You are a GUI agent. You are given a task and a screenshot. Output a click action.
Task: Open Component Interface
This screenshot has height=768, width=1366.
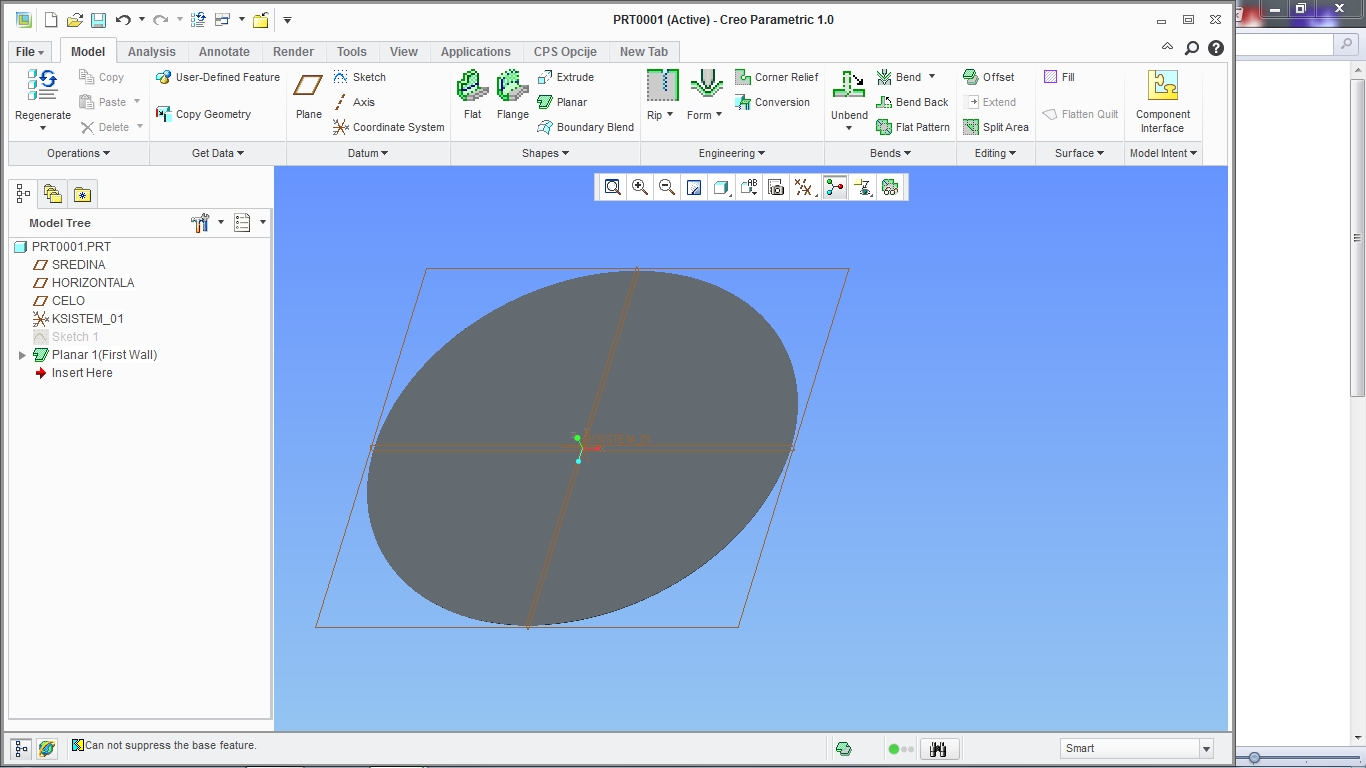[x=1162, y=101]
